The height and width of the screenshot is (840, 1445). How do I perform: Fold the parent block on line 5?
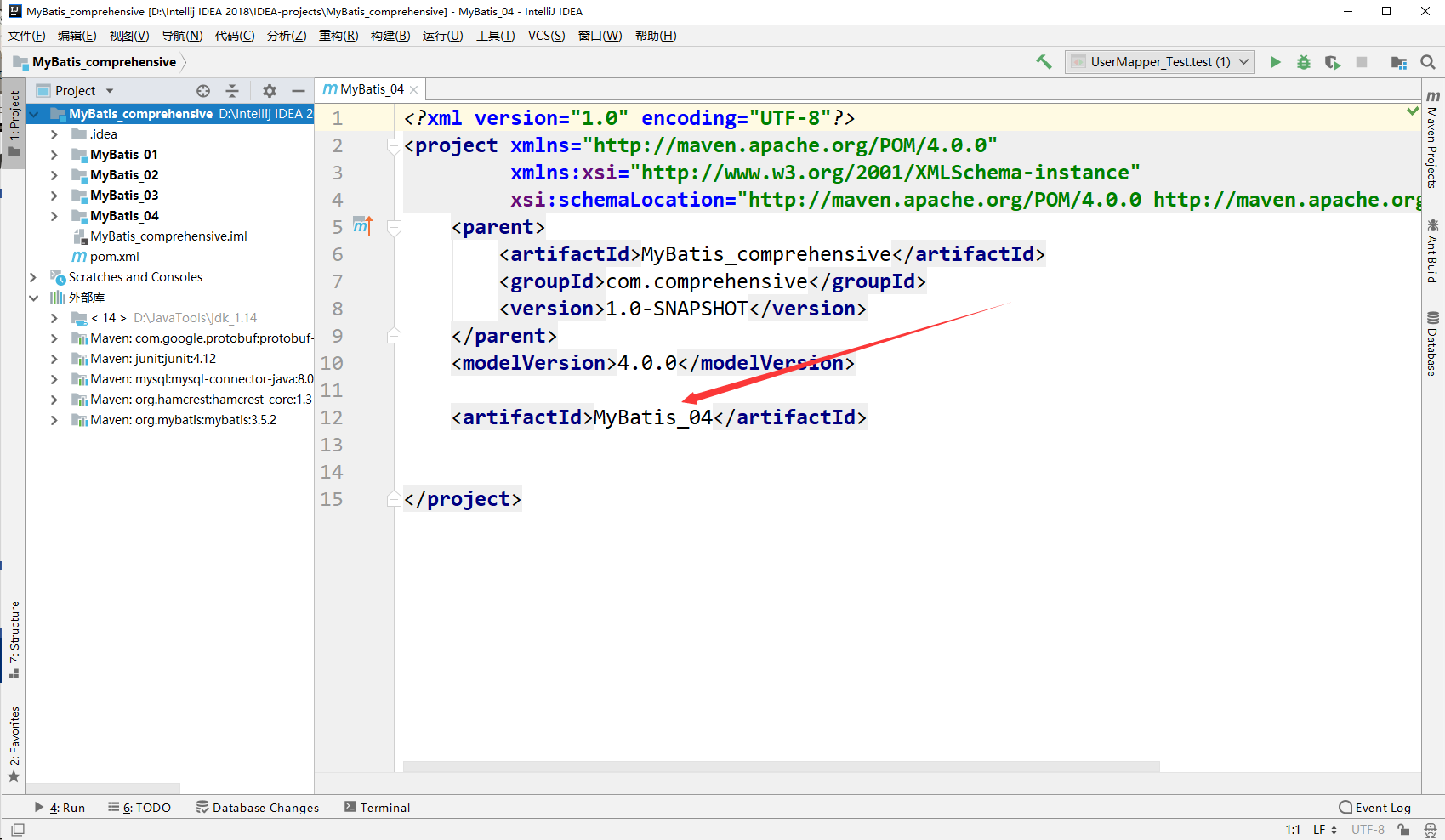(x=394, y=227)
